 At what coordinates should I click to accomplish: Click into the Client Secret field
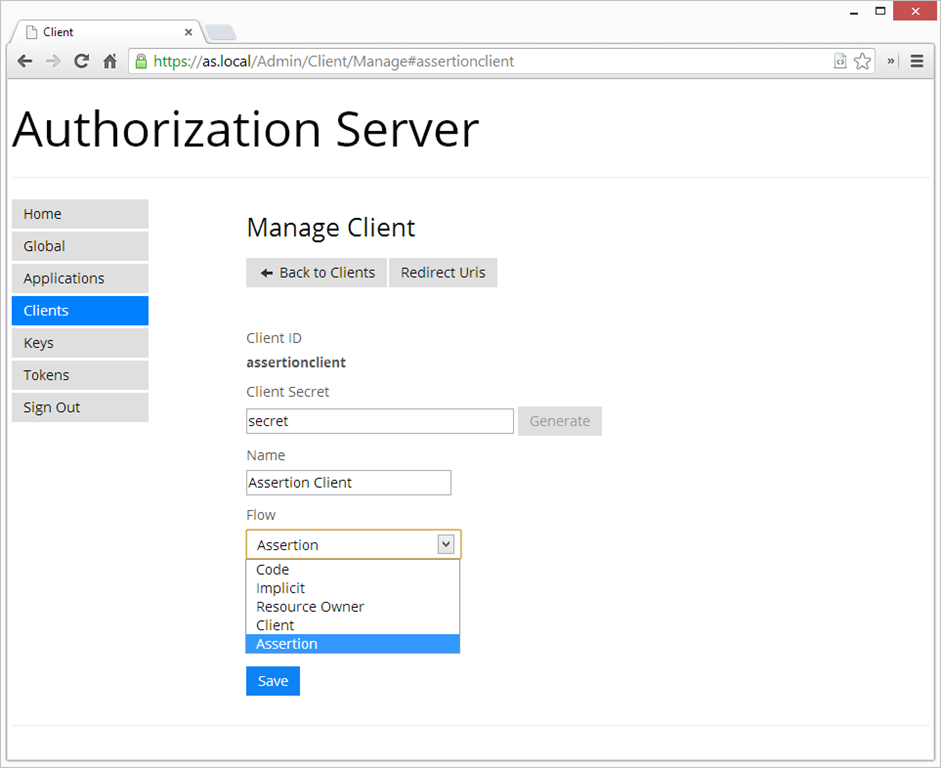380,421
